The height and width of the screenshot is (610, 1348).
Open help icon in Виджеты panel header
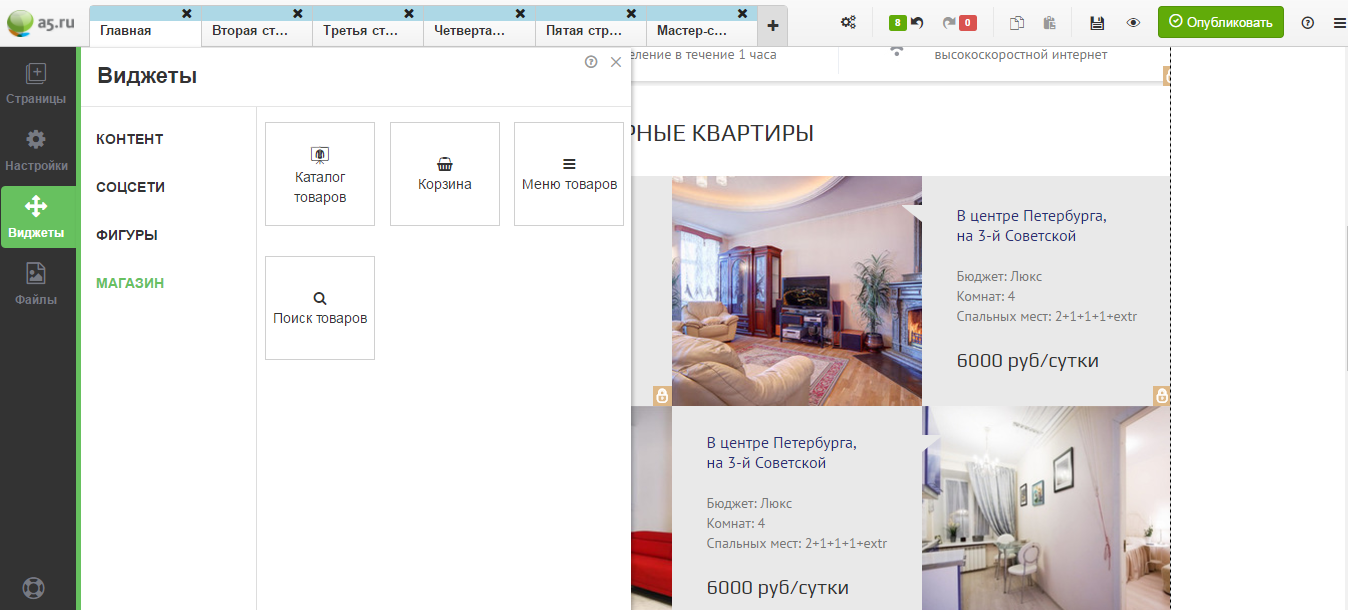[x=591, y=62]
